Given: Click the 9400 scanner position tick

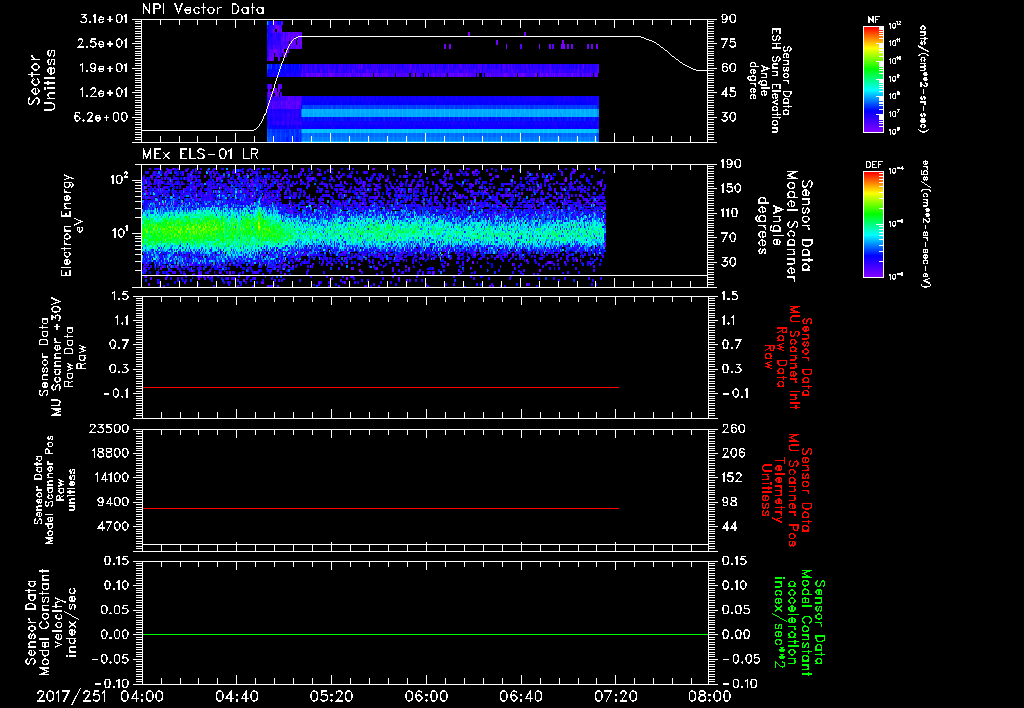Looking at the screenshot, I should 112,502.
